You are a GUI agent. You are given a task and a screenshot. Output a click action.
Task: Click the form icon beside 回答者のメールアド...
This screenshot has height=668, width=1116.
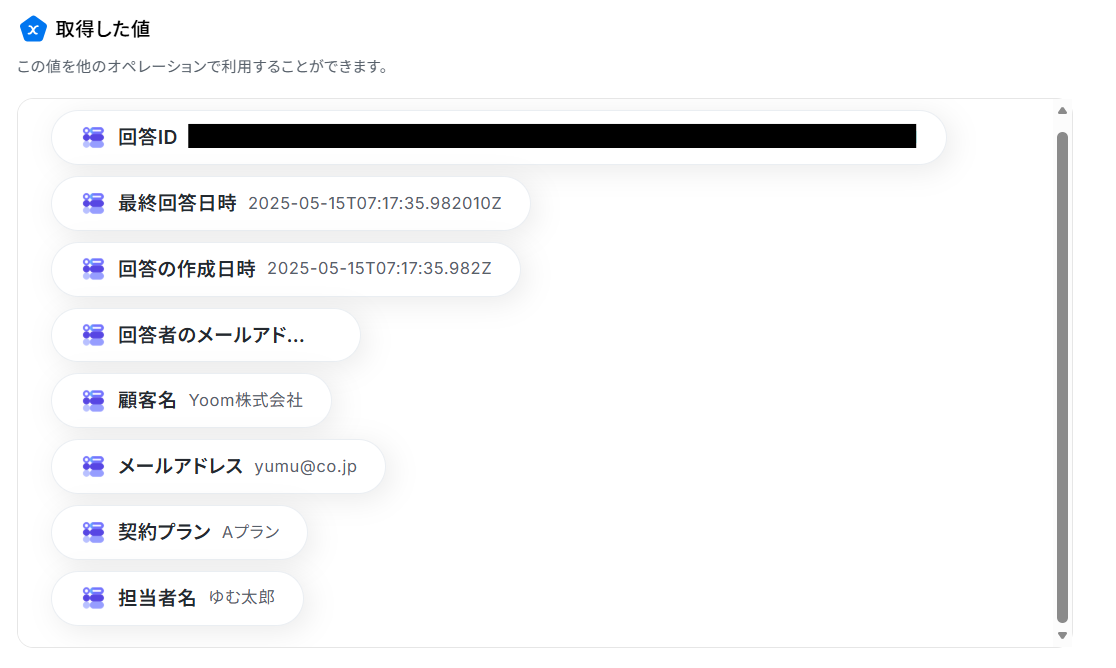(93, 335)
